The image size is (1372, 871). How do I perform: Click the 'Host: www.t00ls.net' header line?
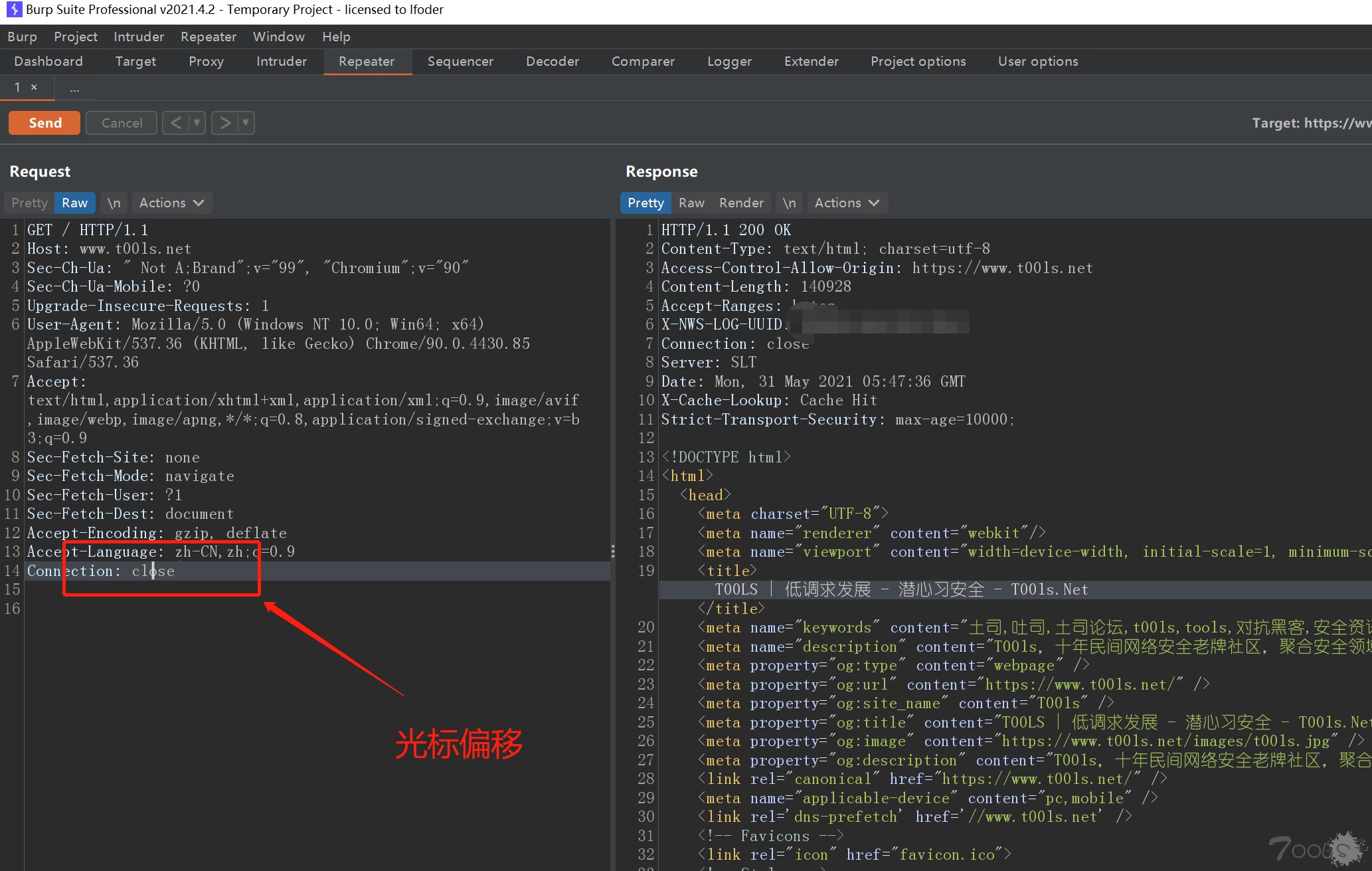(109, 248)
